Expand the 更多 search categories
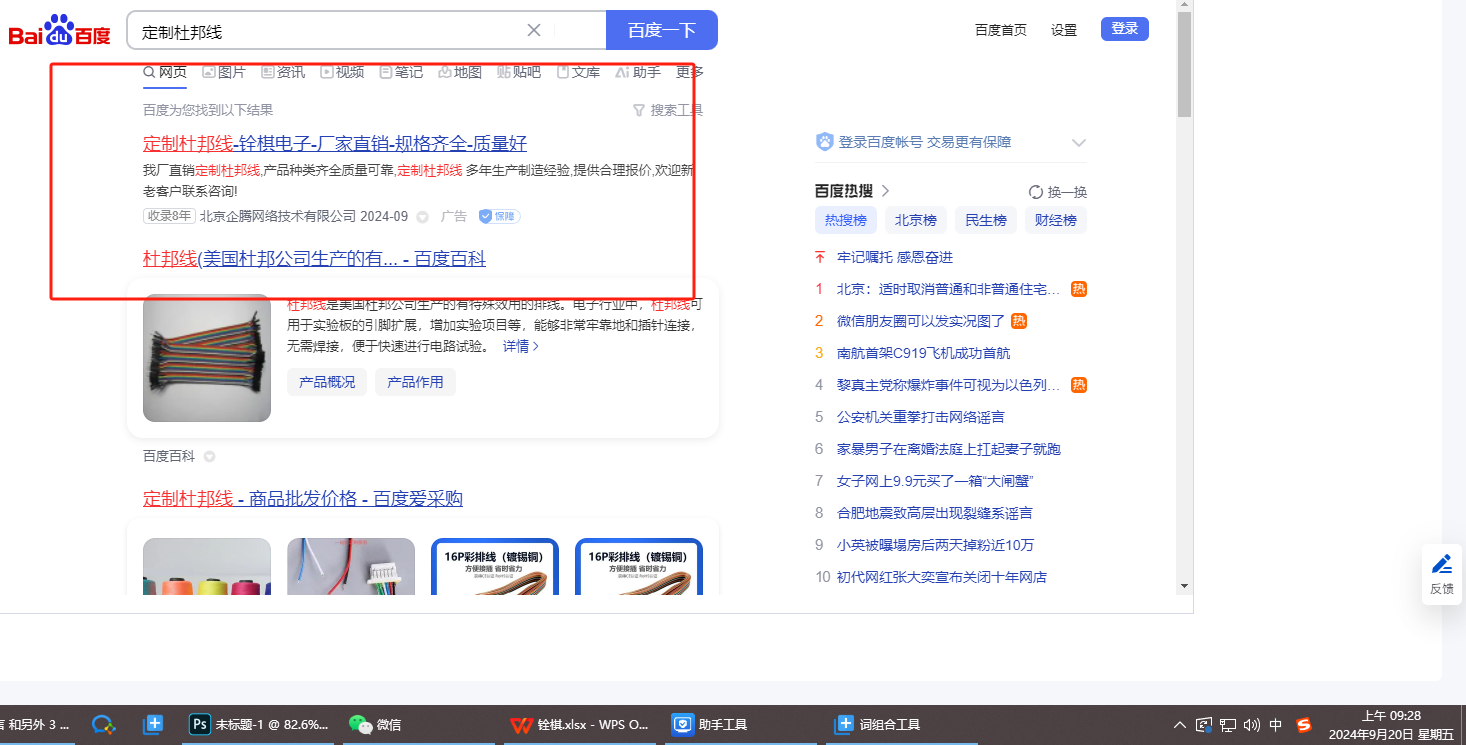The image size is (1466, 745). pos(689,72)
